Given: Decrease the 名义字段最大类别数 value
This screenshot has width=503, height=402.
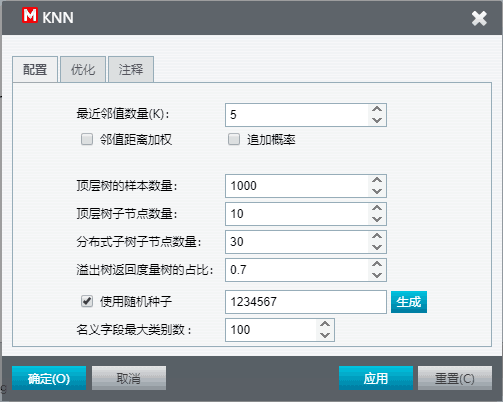Looking at the screenshot, I should click(x=325, y=335).
